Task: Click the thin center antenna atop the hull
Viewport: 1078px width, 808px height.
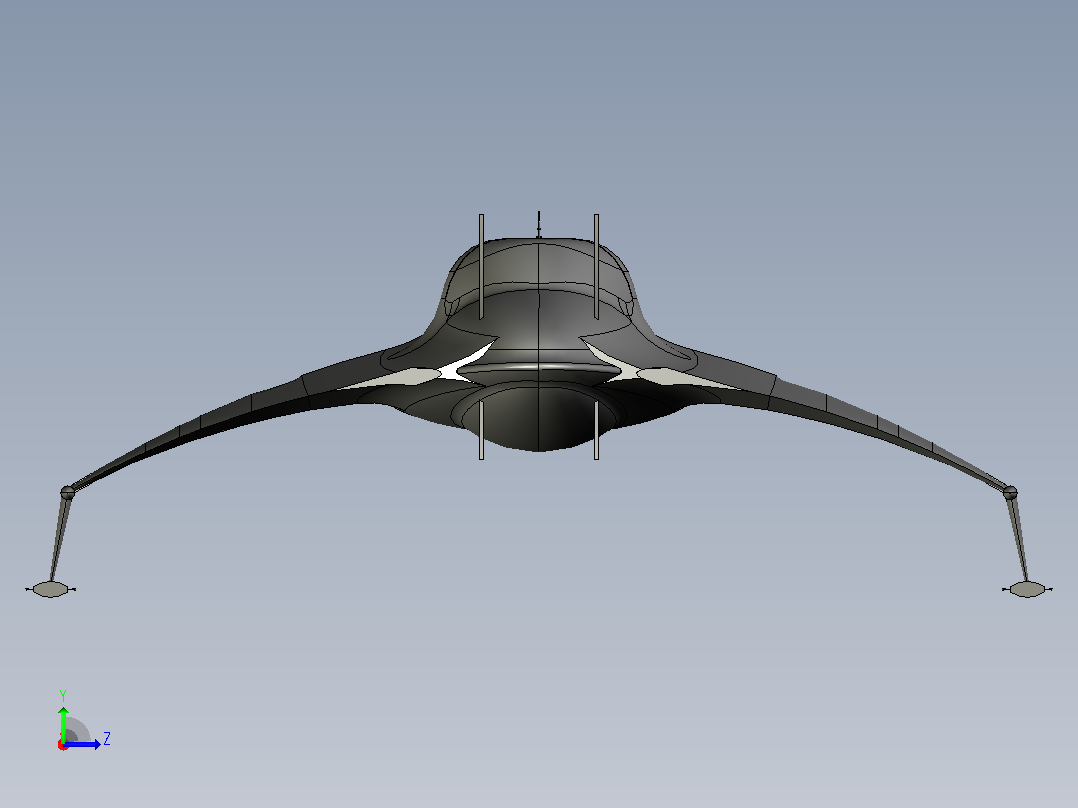Action: [x=539, y=224]
